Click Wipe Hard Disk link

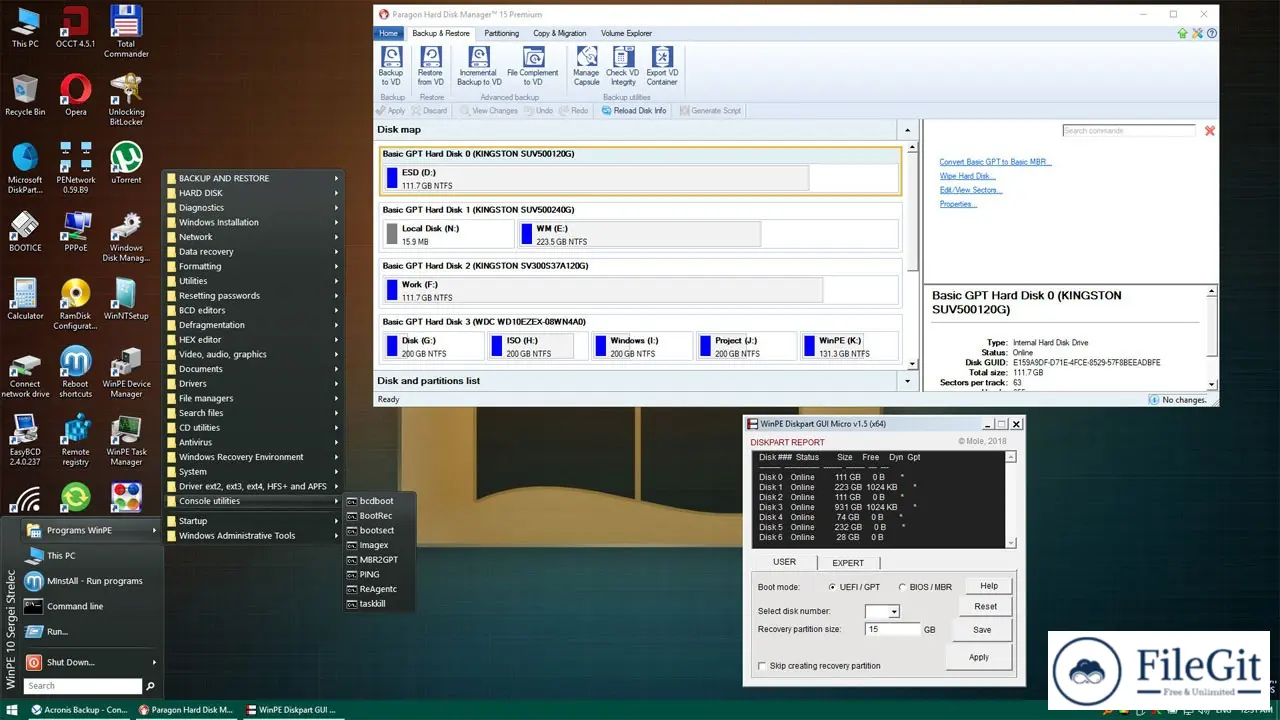[965, 176]
